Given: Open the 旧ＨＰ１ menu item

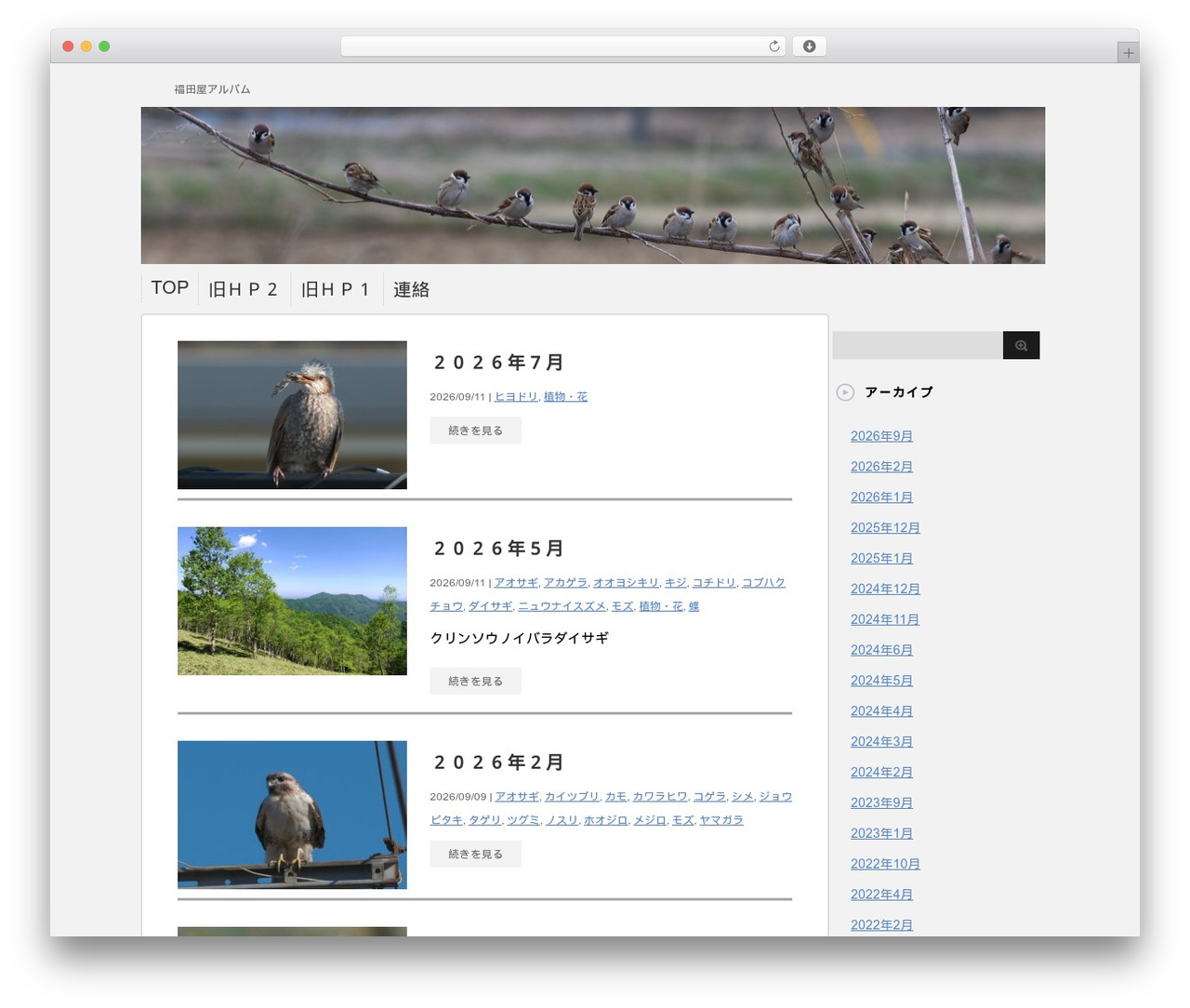Looking at the screenshot, I should (x=337, y=289).
